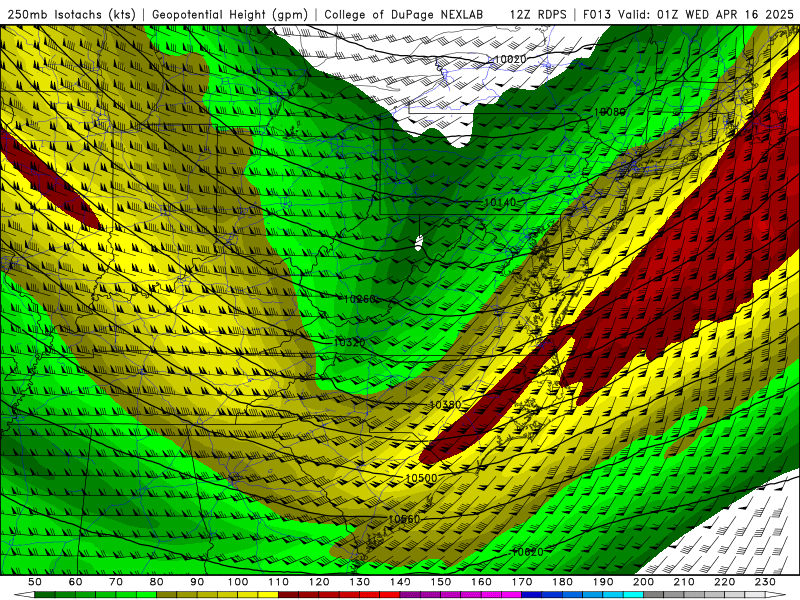The height and width of the screenshot is (600, 800).
Task: Click the 90 knot legend value
Action: pyautogui.click(x=197, y=582)
